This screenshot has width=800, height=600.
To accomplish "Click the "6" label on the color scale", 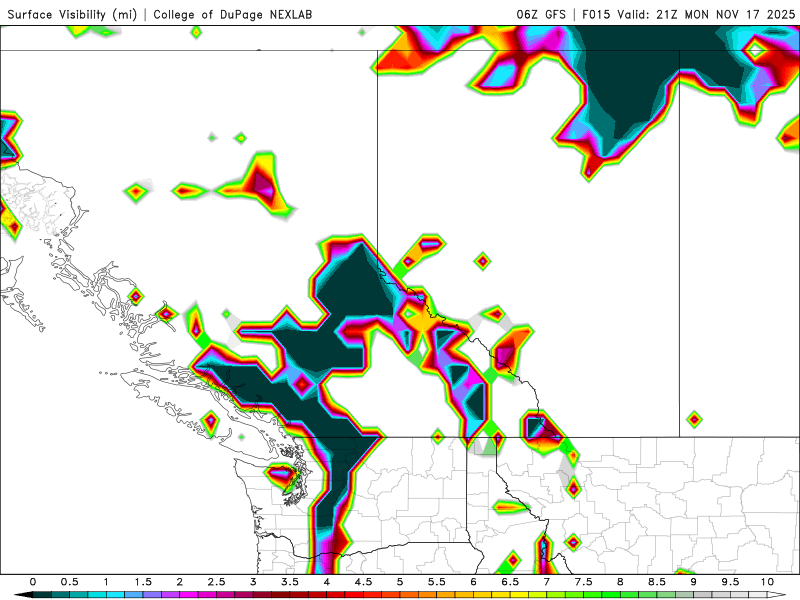I will [x=473, y=582].
